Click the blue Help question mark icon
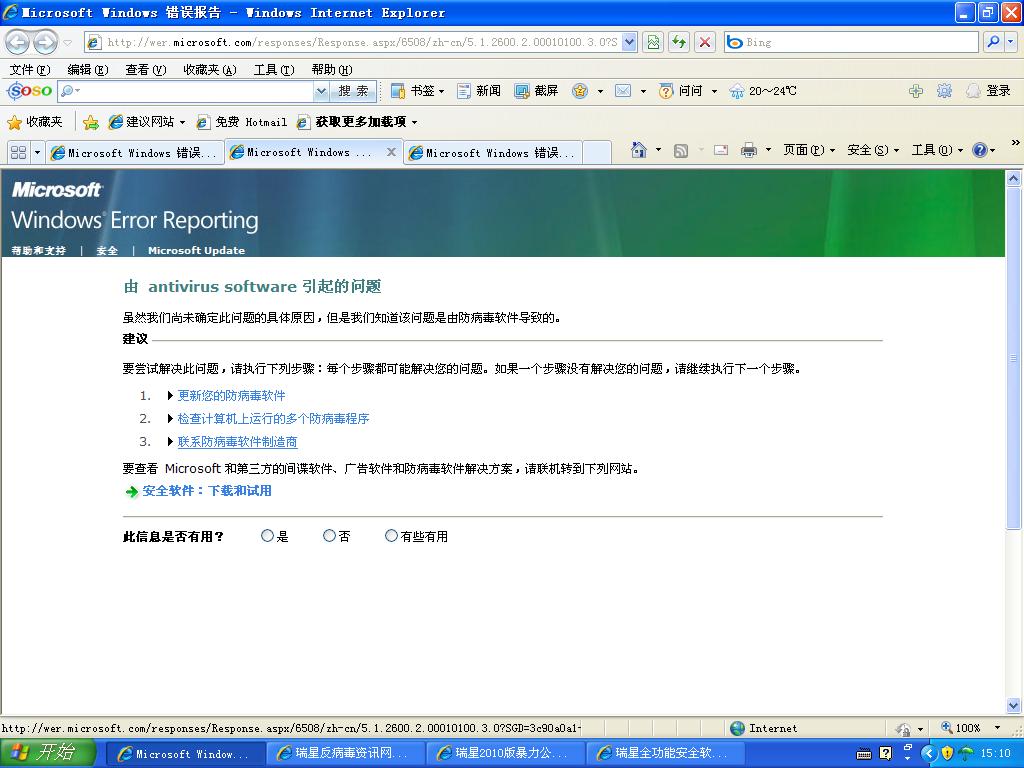 (x=980, y=150)
